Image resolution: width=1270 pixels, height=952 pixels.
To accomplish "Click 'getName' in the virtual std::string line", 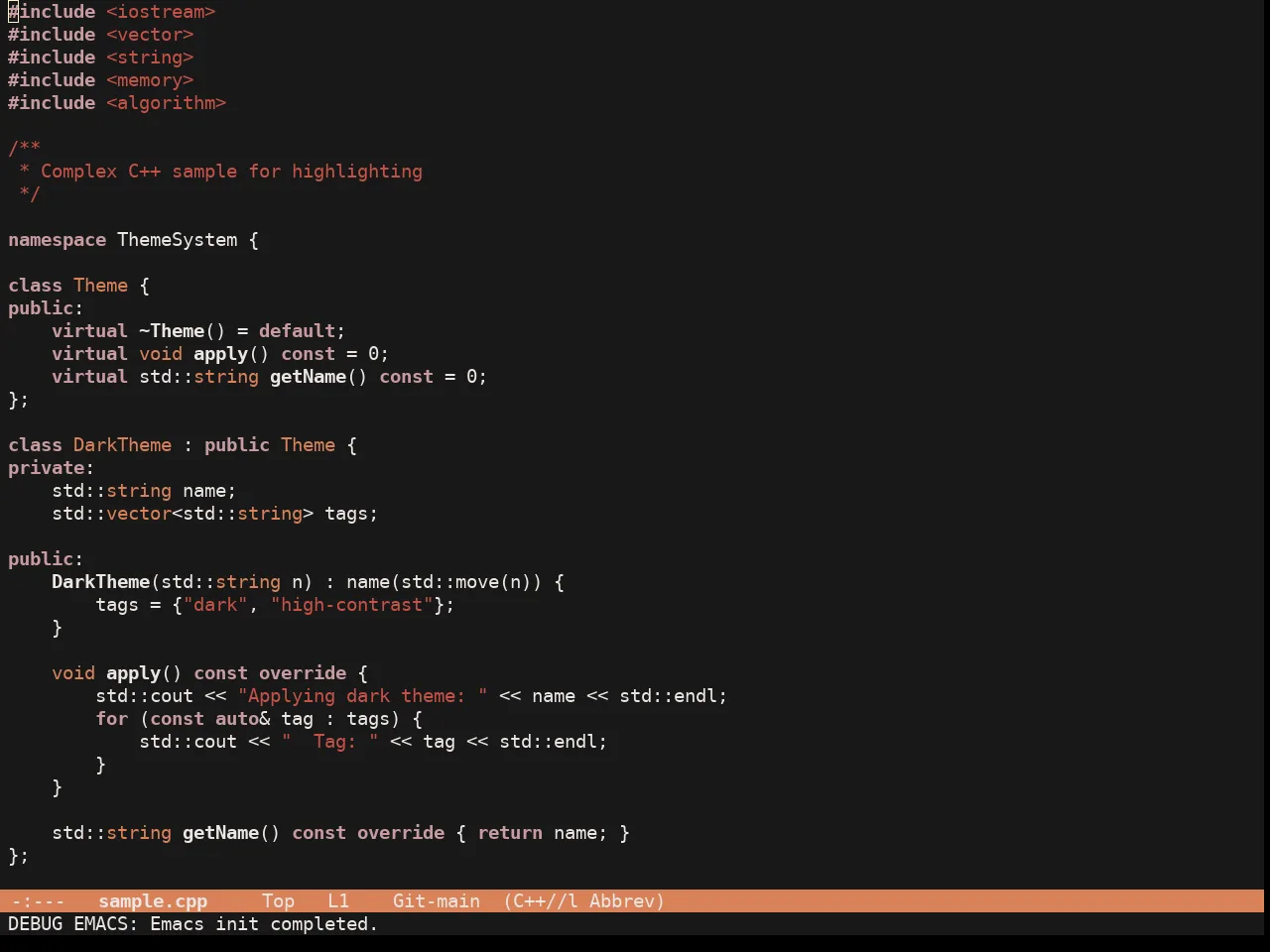I will pyautogui.click(x=309, y=377).
